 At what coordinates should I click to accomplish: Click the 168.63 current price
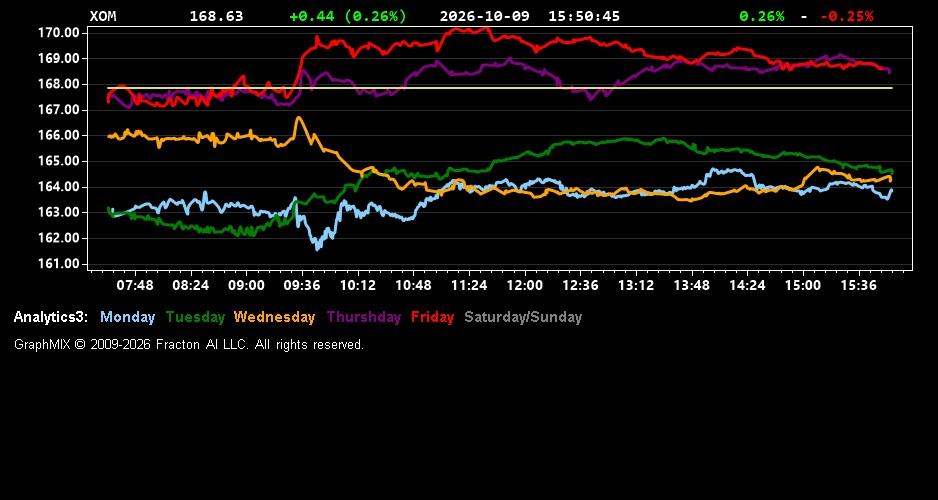click(x=217, y=16)
